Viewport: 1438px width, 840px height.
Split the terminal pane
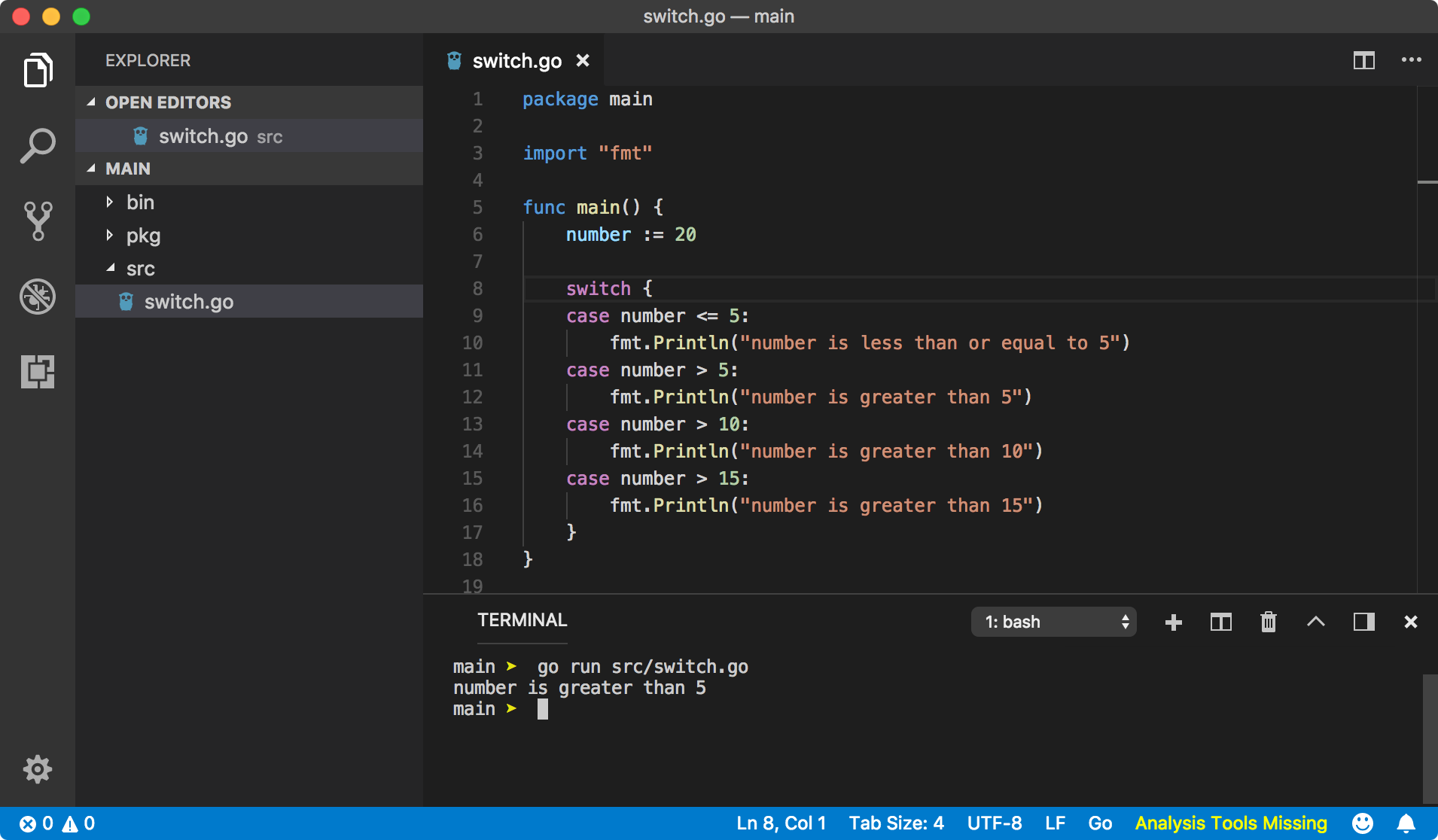pyautogui.click(x=1220, y=622)
